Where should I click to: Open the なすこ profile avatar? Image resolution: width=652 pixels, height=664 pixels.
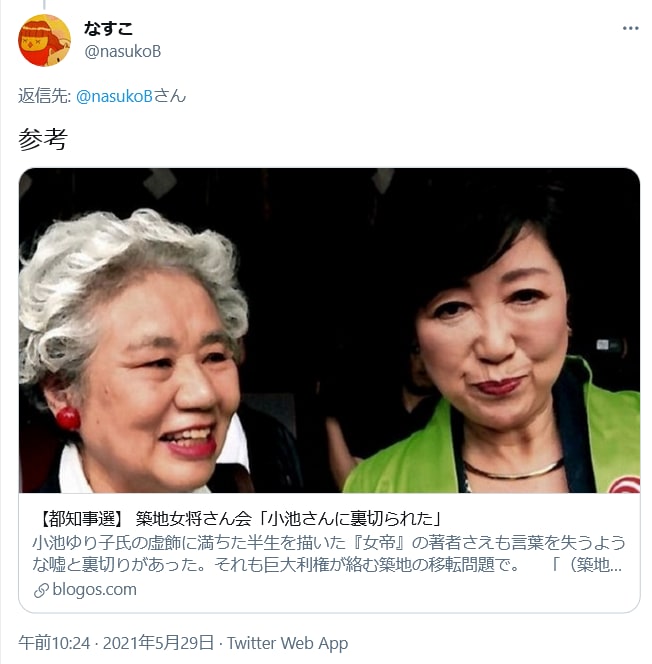point(44,40)
